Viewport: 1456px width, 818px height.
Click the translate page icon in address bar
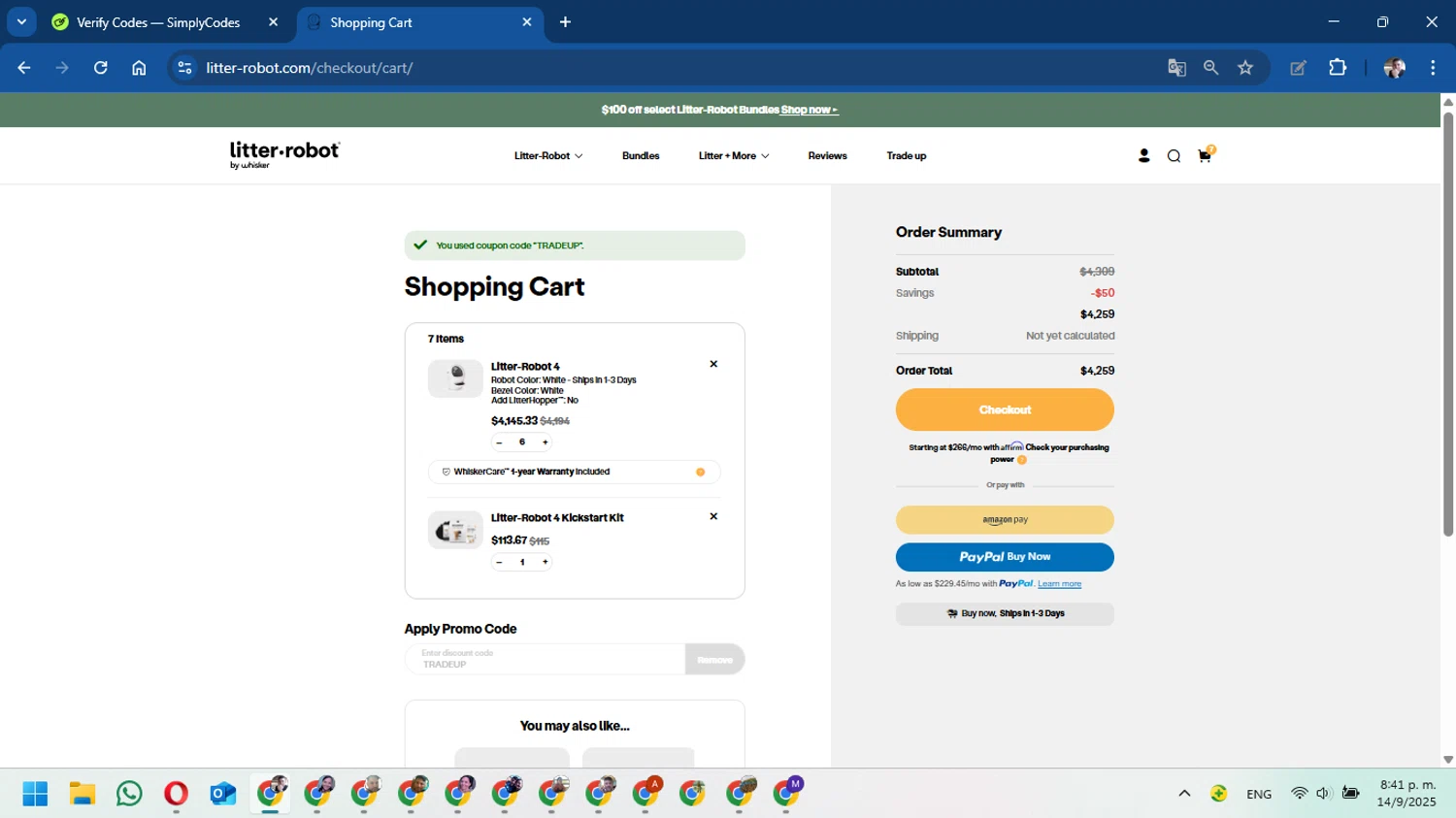coord(1176,68)
